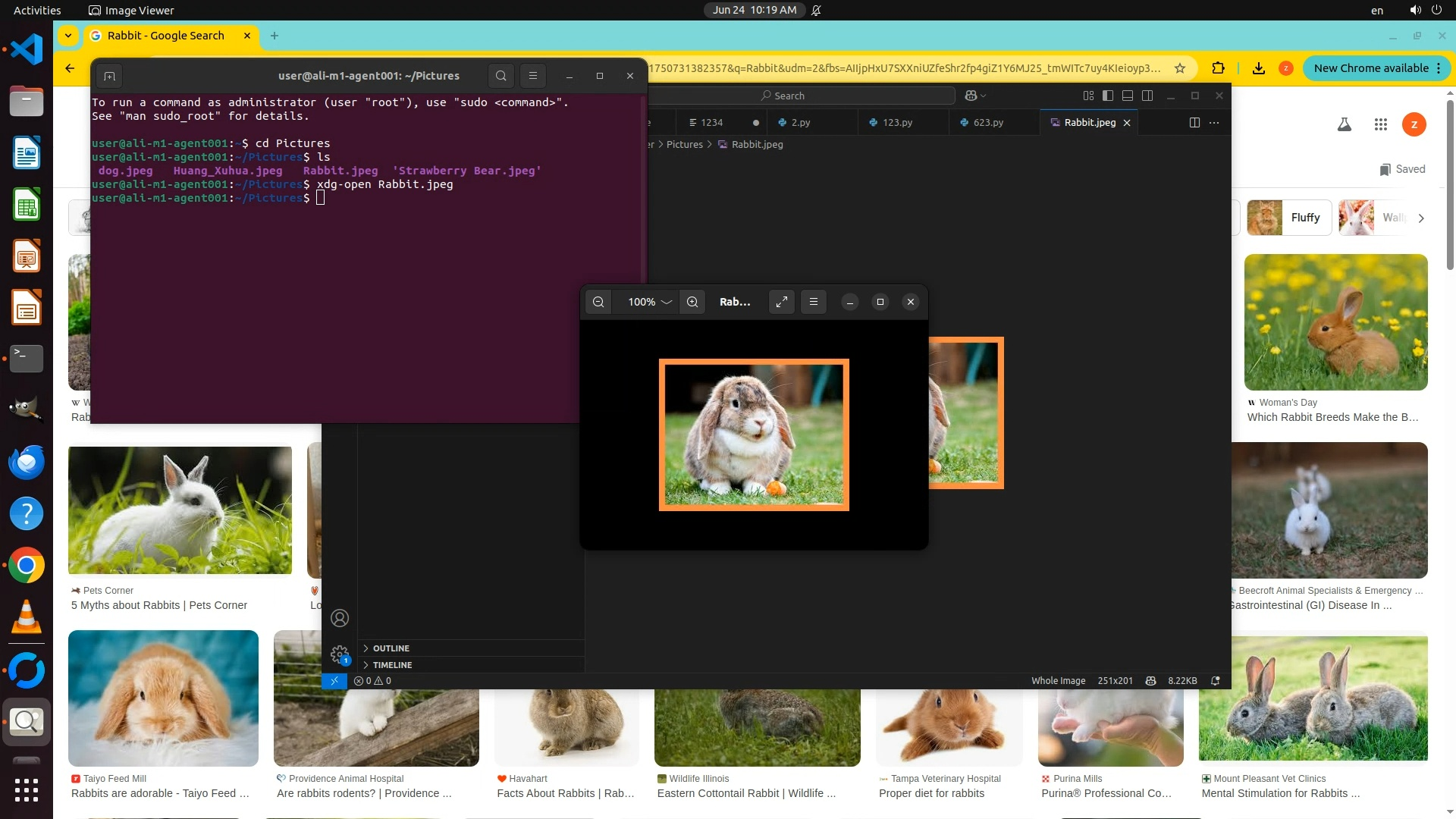This screenshot has width=1456, height=819.
Task: Toggle the VS Code bottom panel layout
Action: point(1128,96)
